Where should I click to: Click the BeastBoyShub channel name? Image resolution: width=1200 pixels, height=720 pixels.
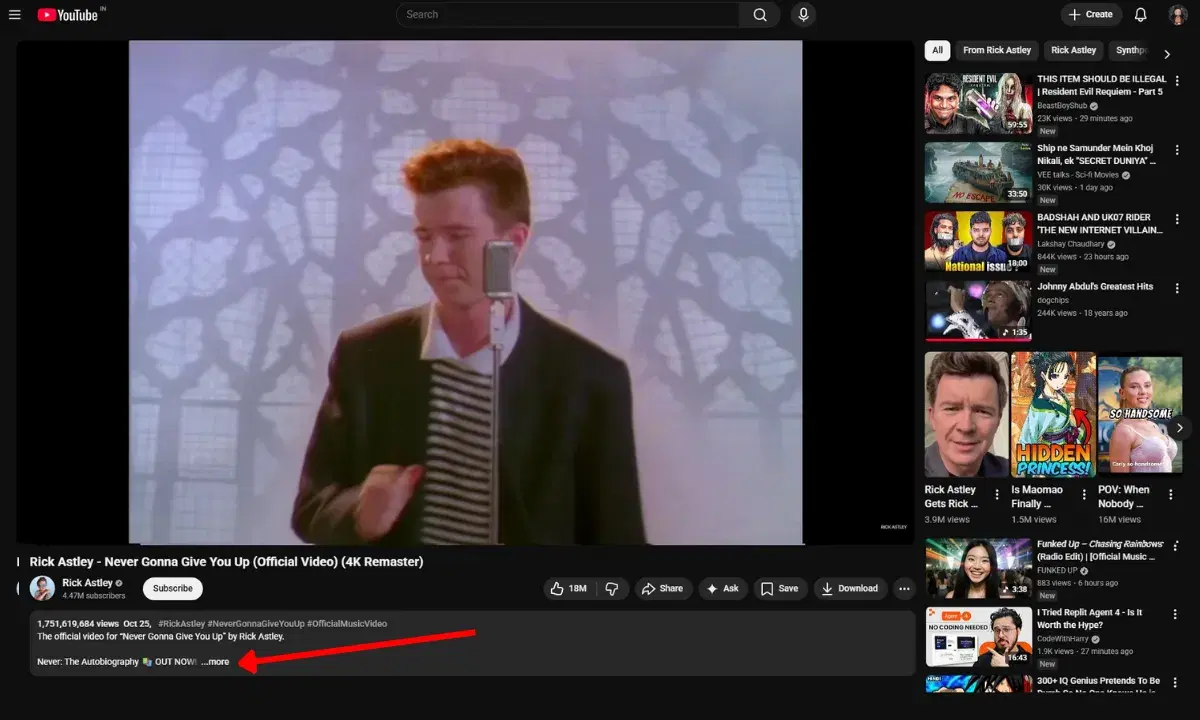[1062, 106]
